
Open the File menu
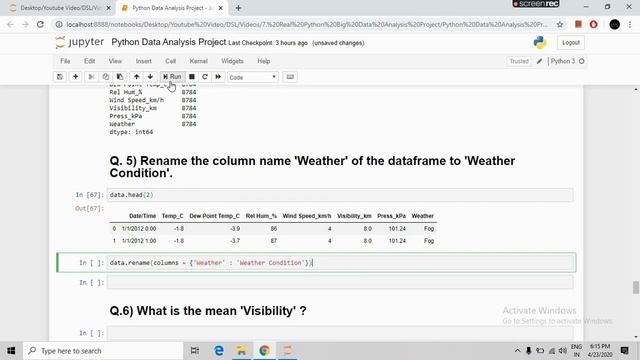pyautogui.click(x=65, y=61)
